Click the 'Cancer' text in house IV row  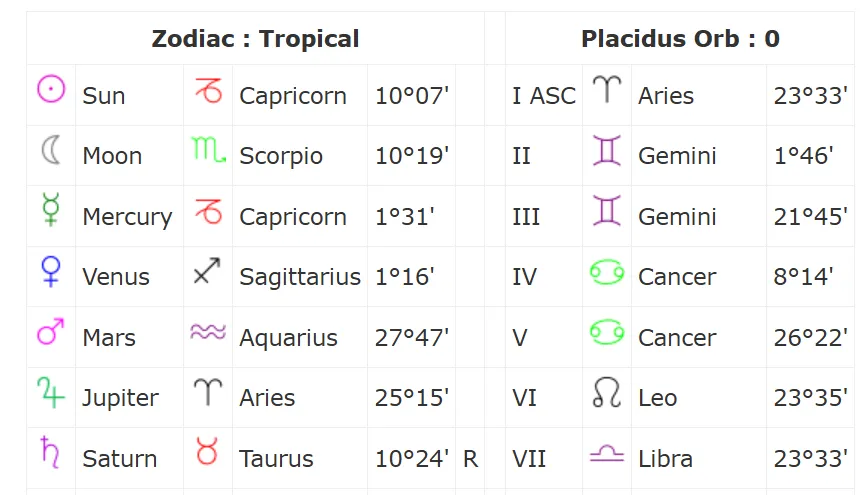[677, 277]
